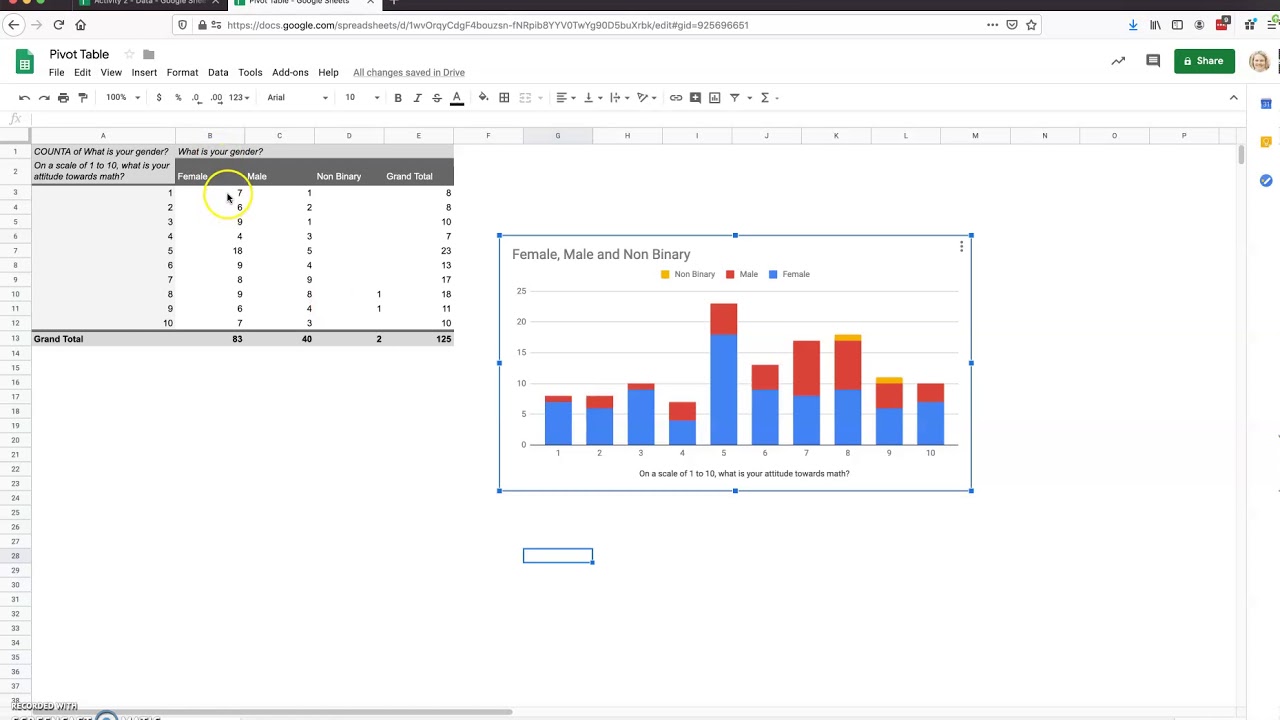Image resolution: width=1280 pixels, height=720 pixels.
Task: Open the zoom level dropdown
Action: [x=123, y=97]
